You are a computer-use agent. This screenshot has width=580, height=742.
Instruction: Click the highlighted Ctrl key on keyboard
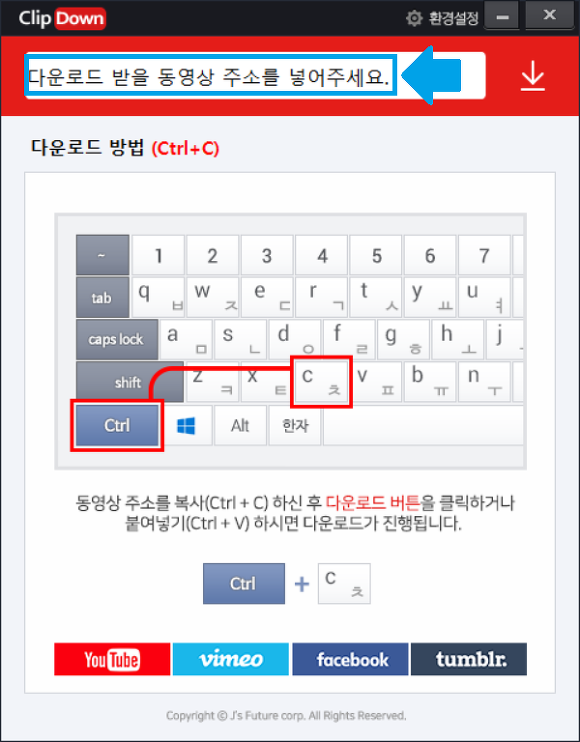click(x=117, y=425)
